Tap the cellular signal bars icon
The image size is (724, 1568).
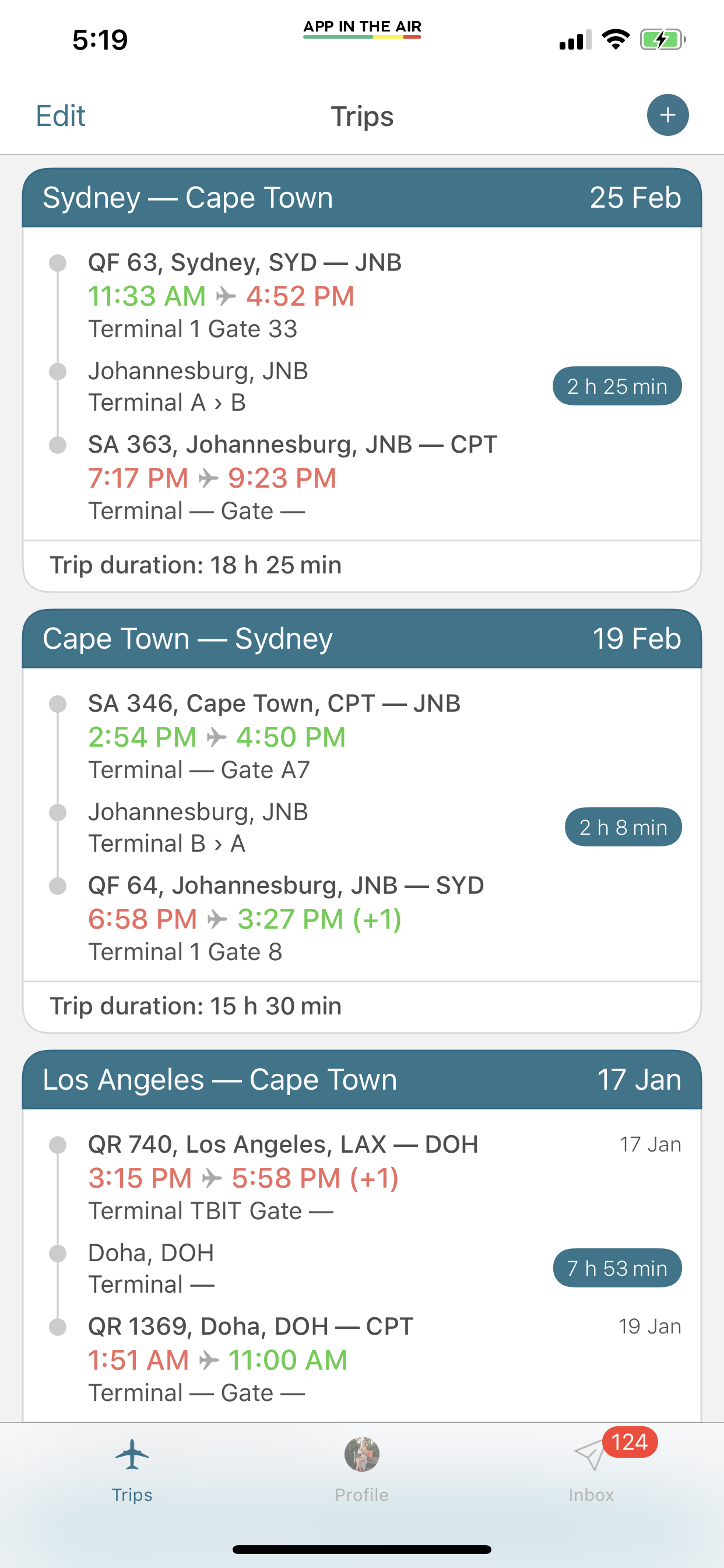[575, 40]
